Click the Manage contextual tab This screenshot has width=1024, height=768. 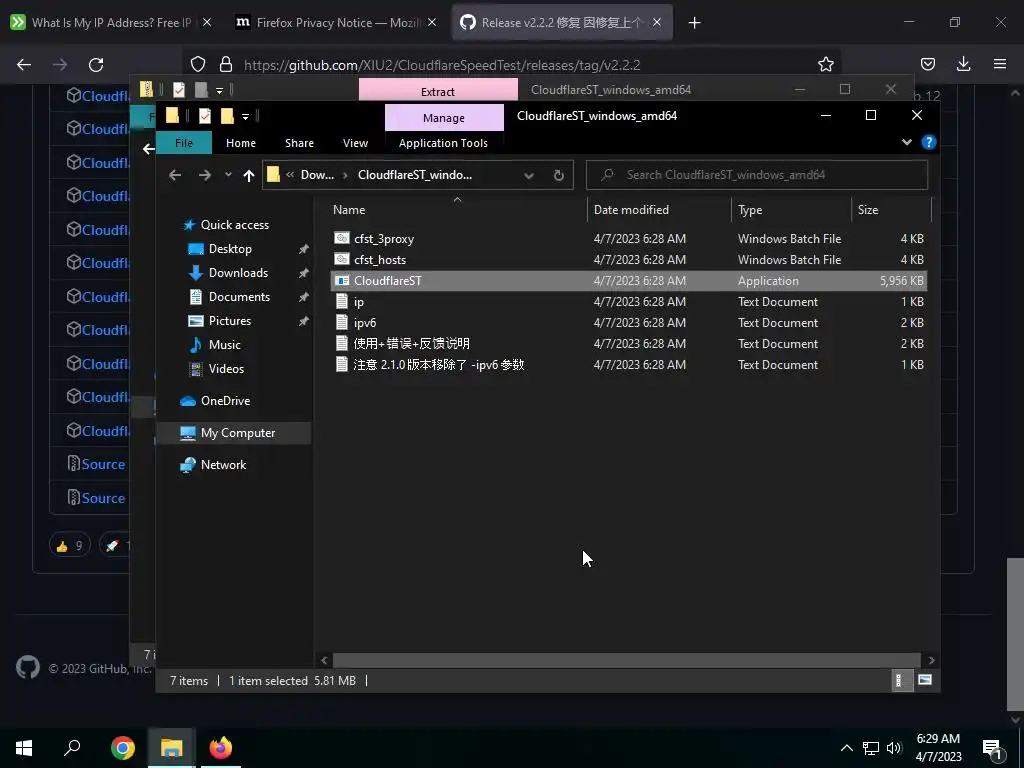[x=444, y=118]
